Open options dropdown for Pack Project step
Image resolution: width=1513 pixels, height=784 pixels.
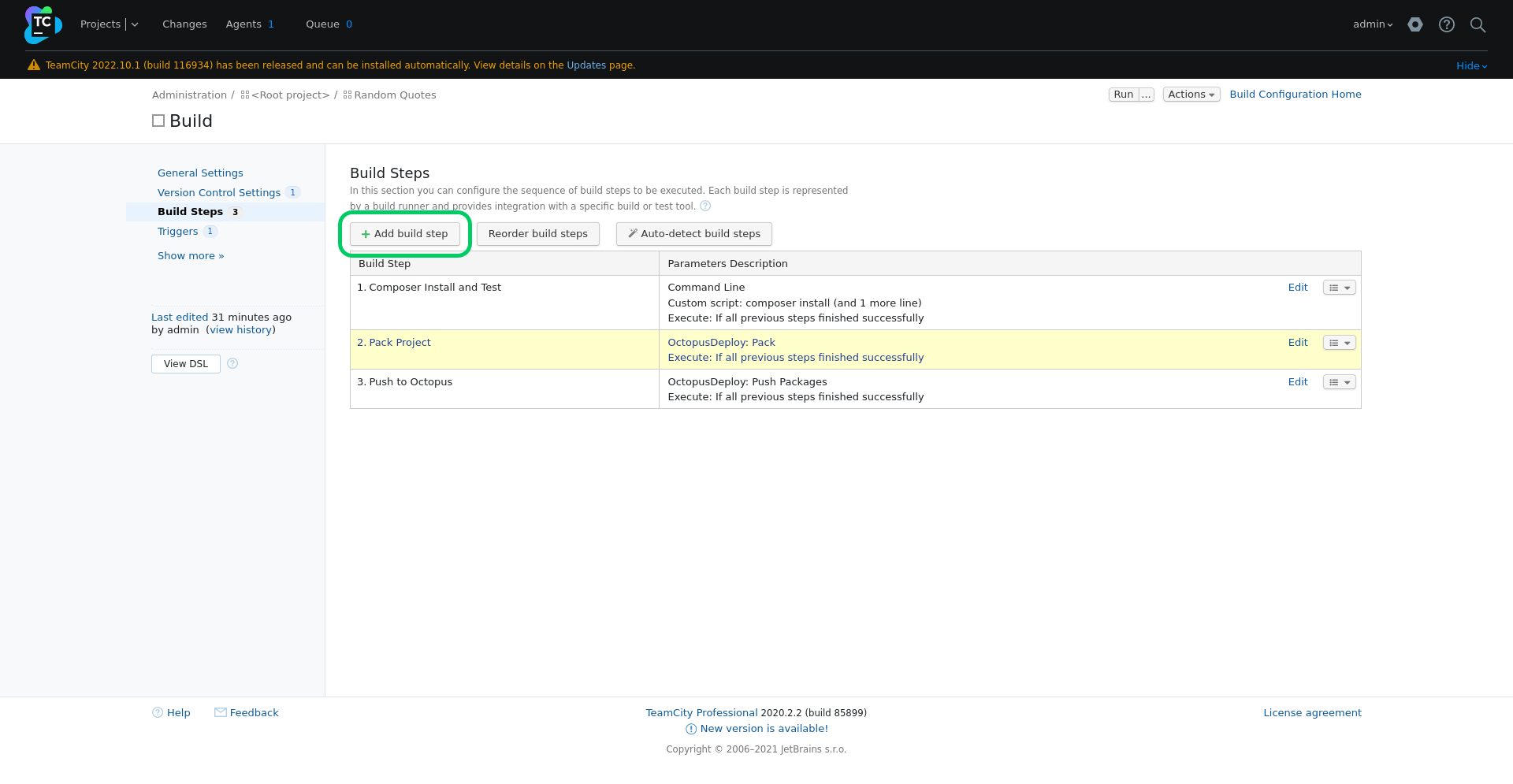tap(1340, 343)
